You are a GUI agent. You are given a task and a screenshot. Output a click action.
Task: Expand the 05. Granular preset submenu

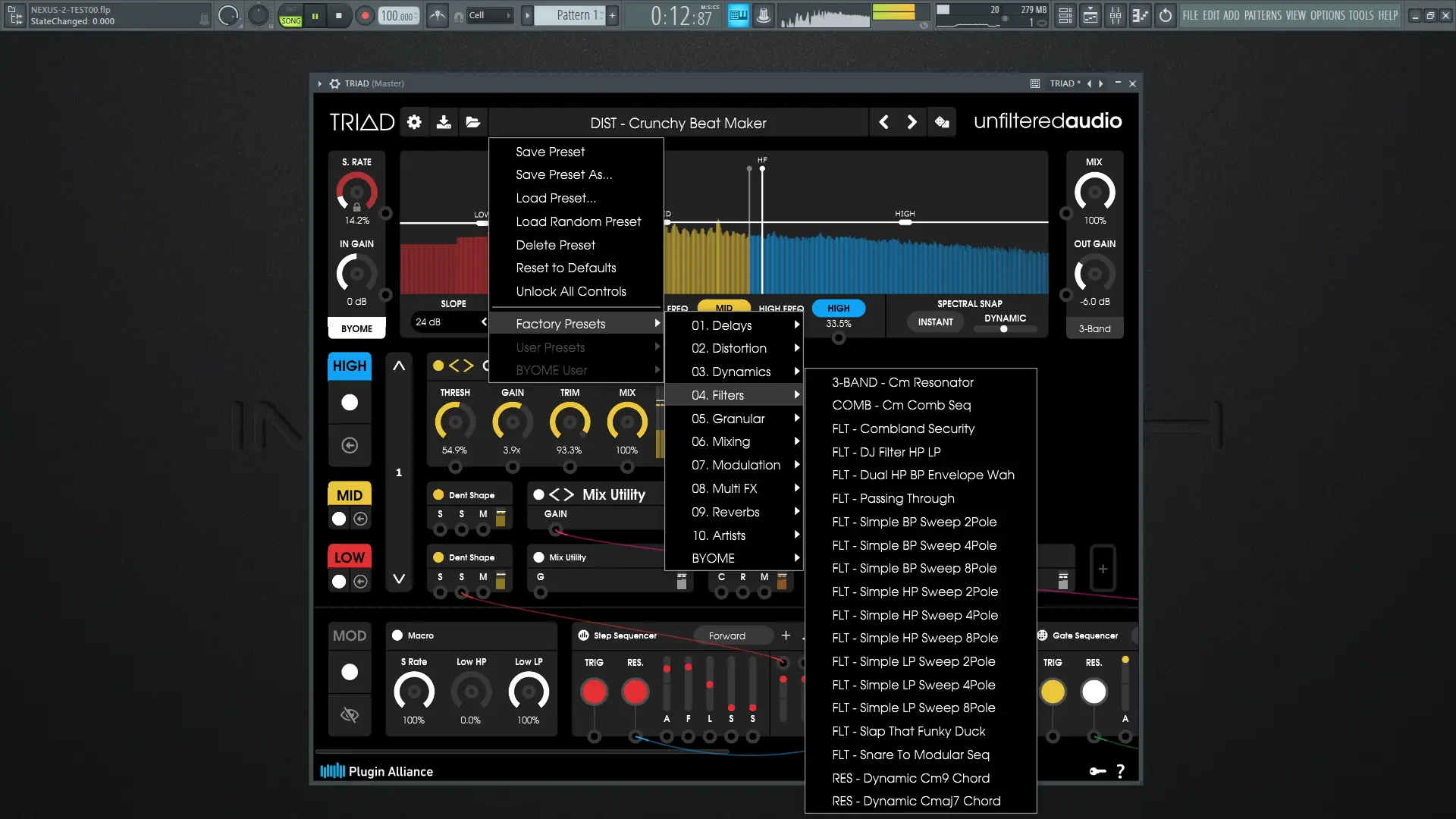(x=728, y=419)
